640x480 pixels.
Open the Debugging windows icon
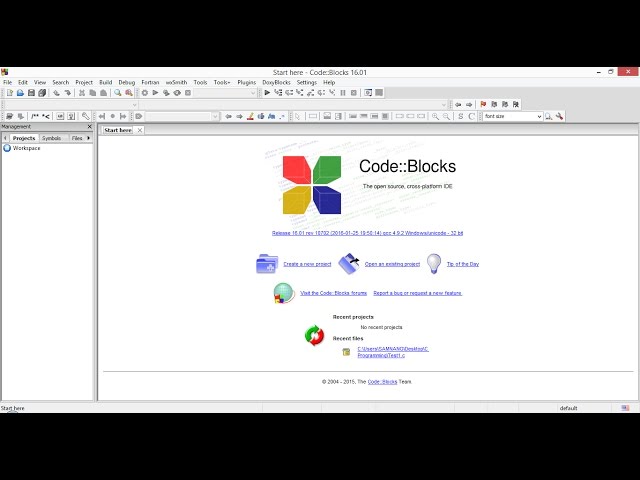[368, 93]
